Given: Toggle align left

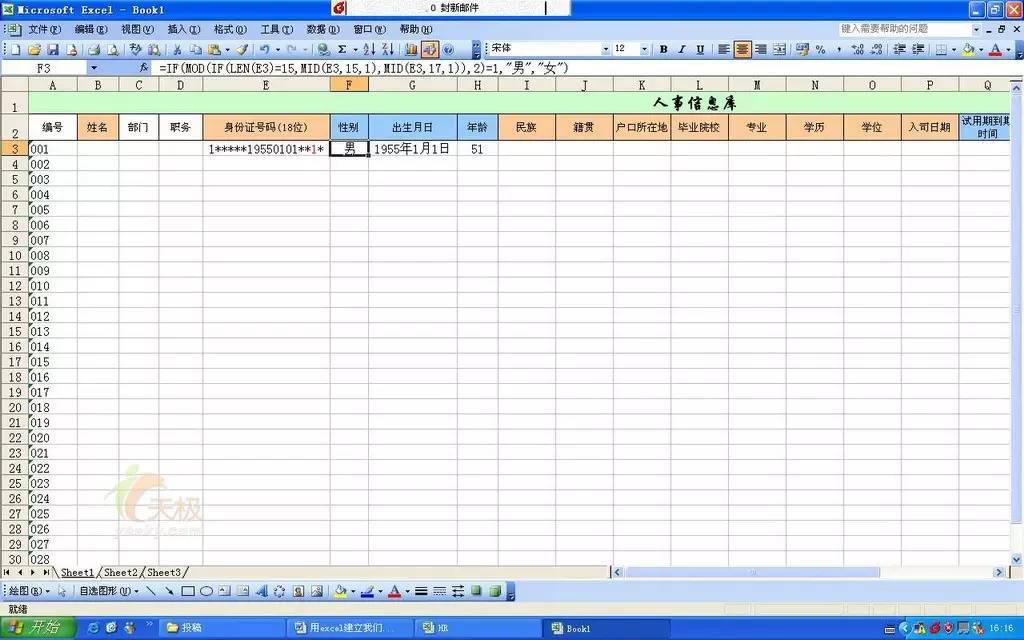Looking at the screenshot, I should pyautogui.click(x=724, y=50).
